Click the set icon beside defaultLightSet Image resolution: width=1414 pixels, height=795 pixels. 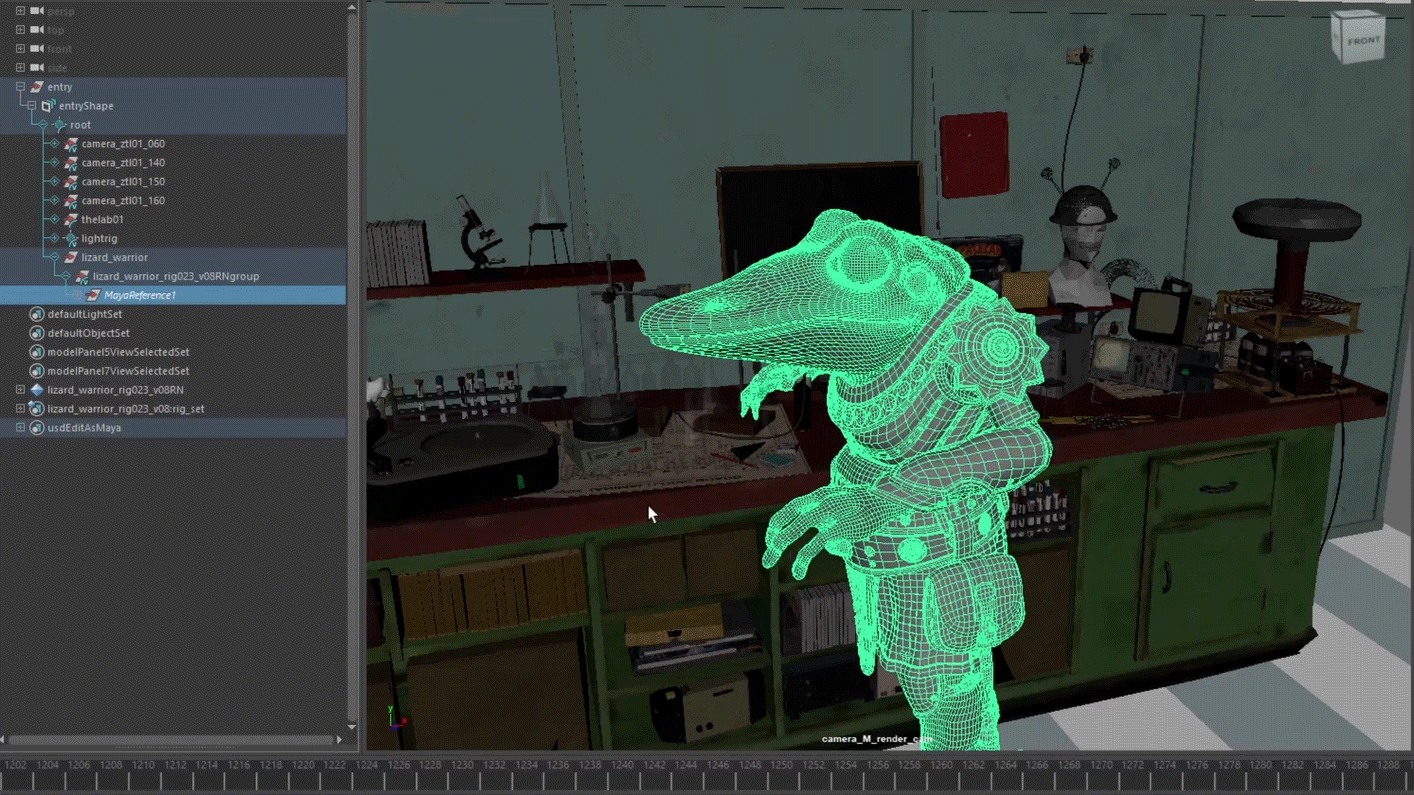(36, 314)
